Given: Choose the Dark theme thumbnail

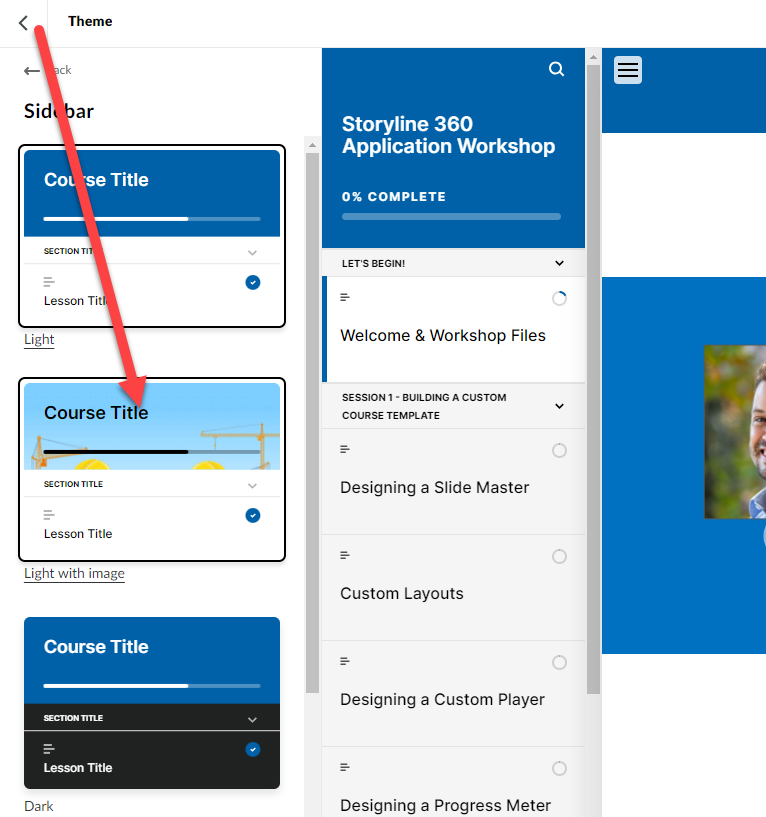Looking at the screenshot, I should (x=152, y=703).
